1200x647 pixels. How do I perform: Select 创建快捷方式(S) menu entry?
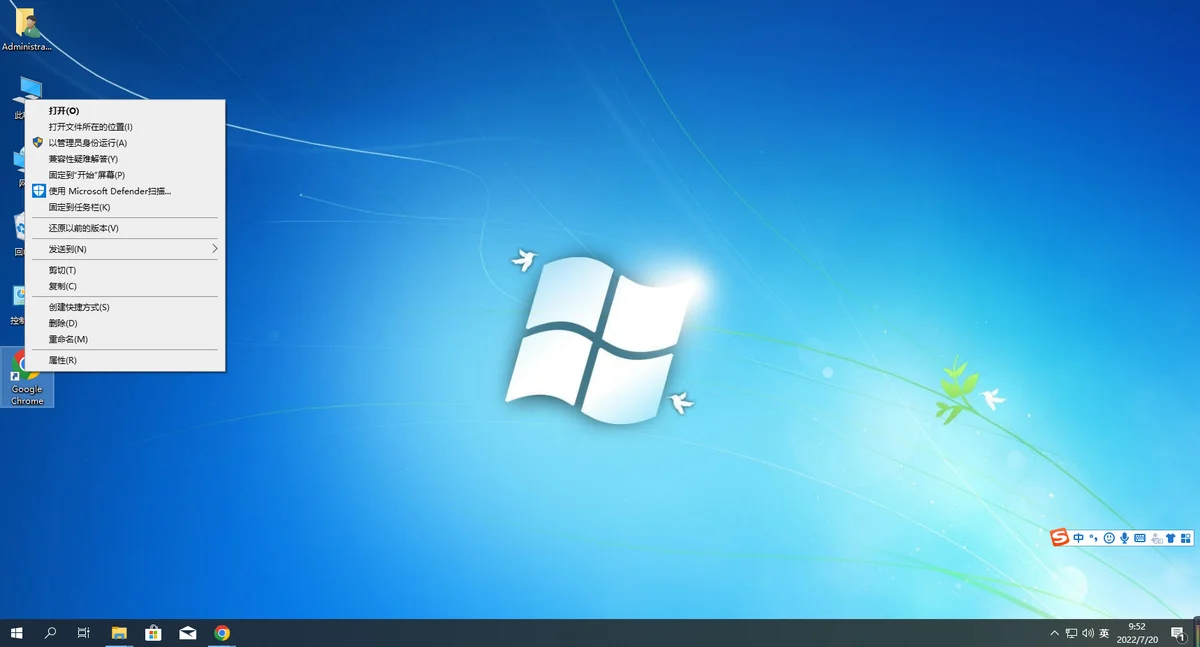click(x=125, y=307)
